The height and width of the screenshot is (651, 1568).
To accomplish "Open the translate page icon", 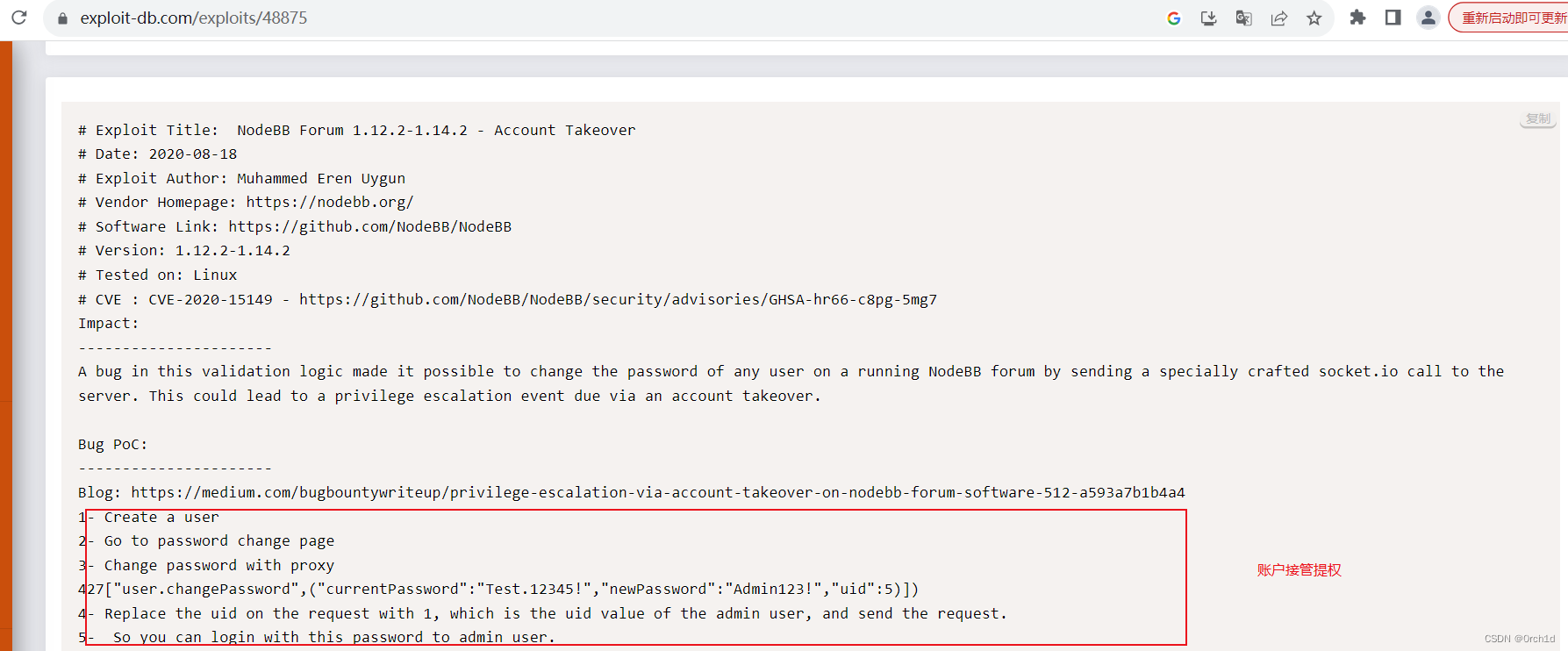I will 1244,18.
